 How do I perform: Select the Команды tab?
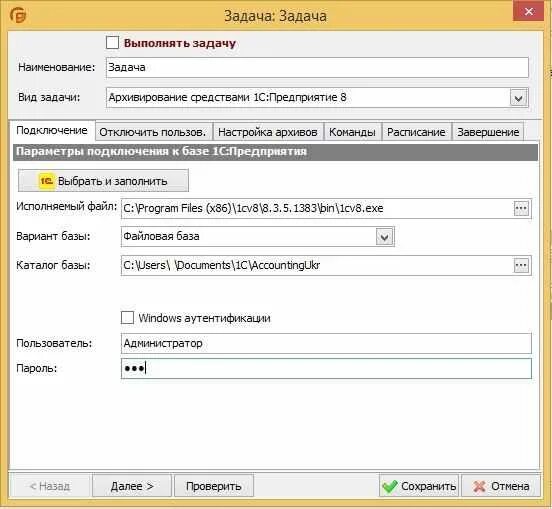[352, 132]
